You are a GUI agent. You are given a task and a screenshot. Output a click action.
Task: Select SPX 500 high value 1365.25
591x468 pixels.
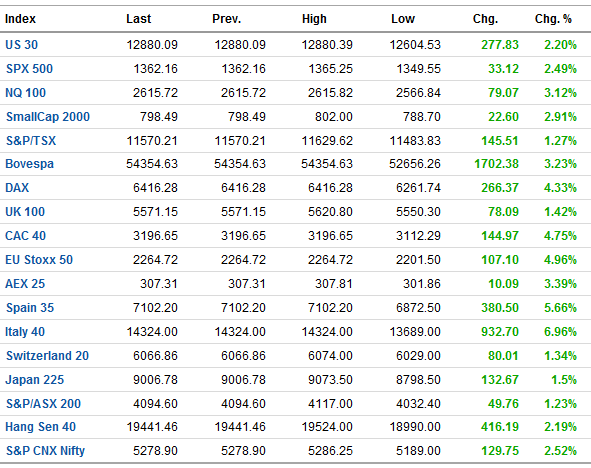tap(330, 69)
